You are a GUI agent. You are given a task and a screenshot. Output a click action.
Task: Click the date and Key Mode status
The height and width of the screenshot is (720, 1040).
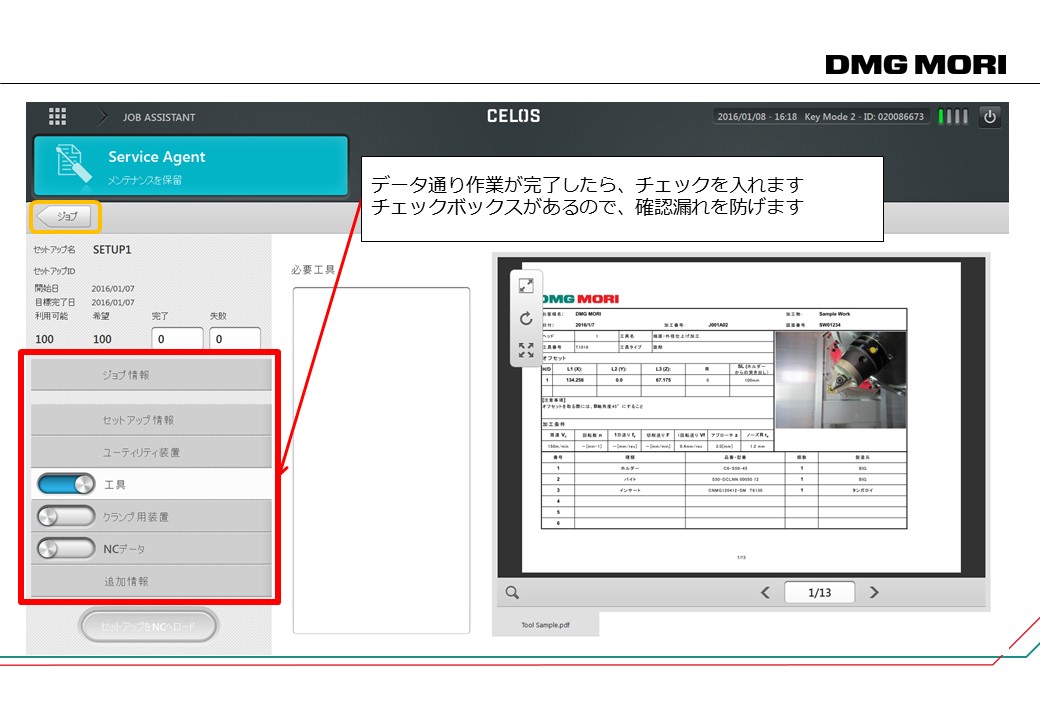tap(820, 117)
